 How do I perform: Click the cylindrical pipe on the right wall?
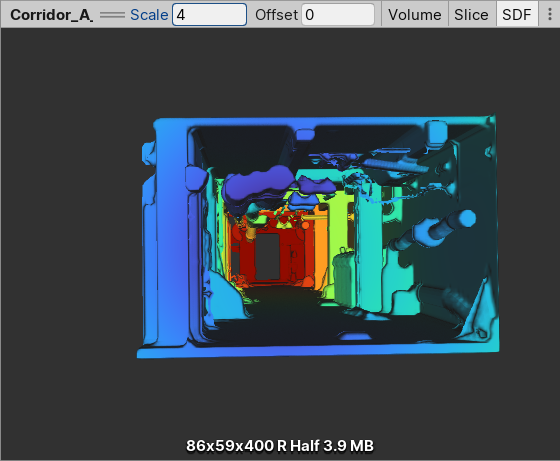point(434,231)
